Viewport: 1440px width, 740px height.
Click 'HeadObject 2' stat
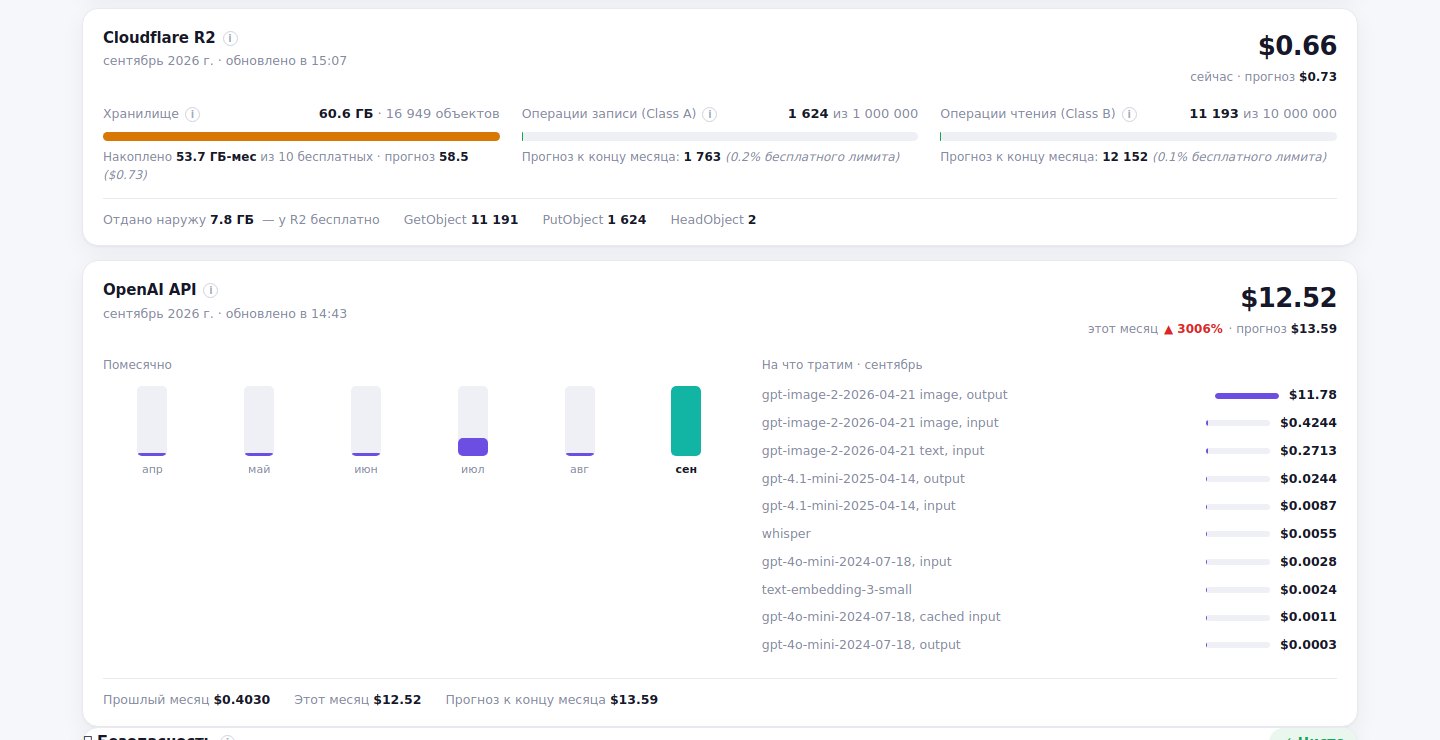click(x=714, y=219)
